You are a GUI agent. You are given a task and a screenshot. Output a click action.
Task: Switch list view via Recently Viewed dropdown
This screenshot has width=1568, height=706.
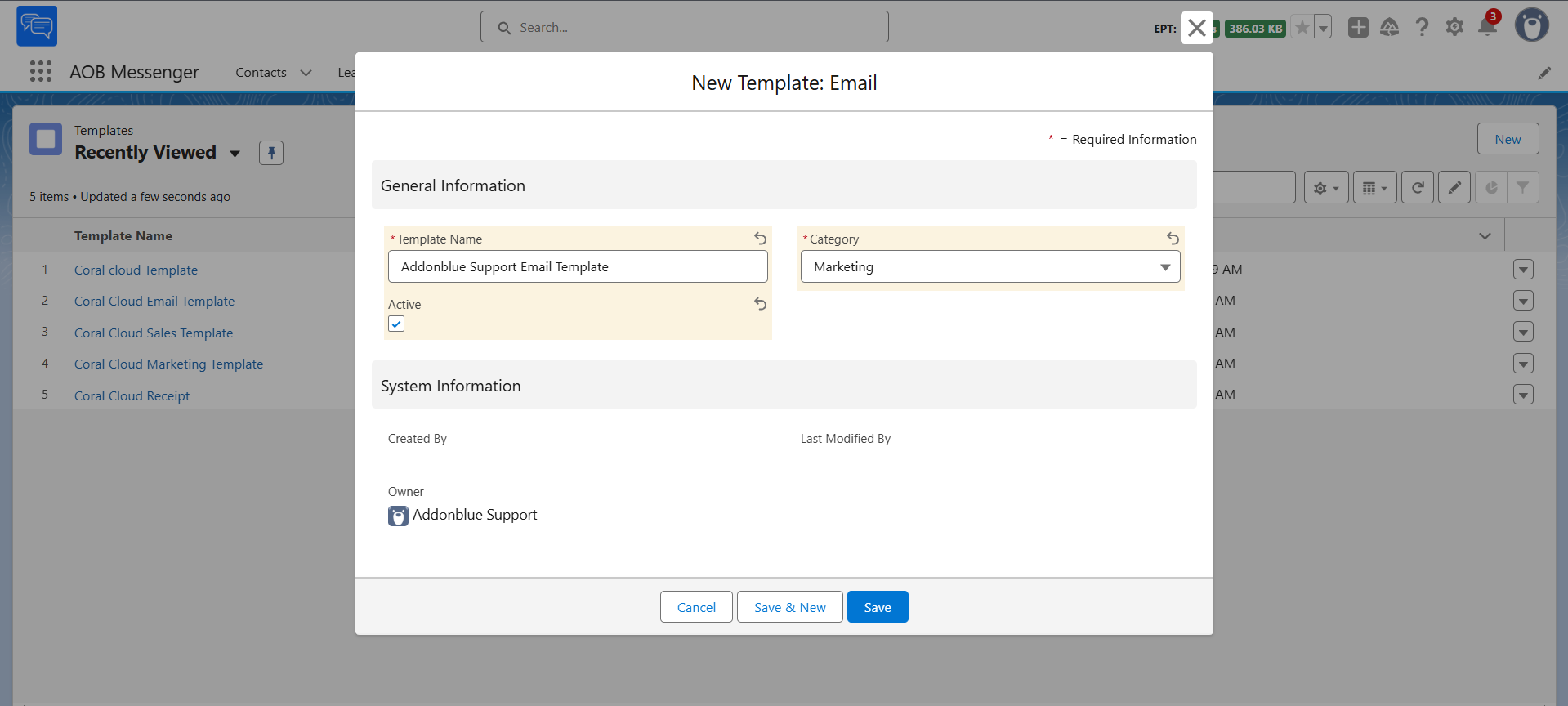pyautogui.click(x=235, y=154)
